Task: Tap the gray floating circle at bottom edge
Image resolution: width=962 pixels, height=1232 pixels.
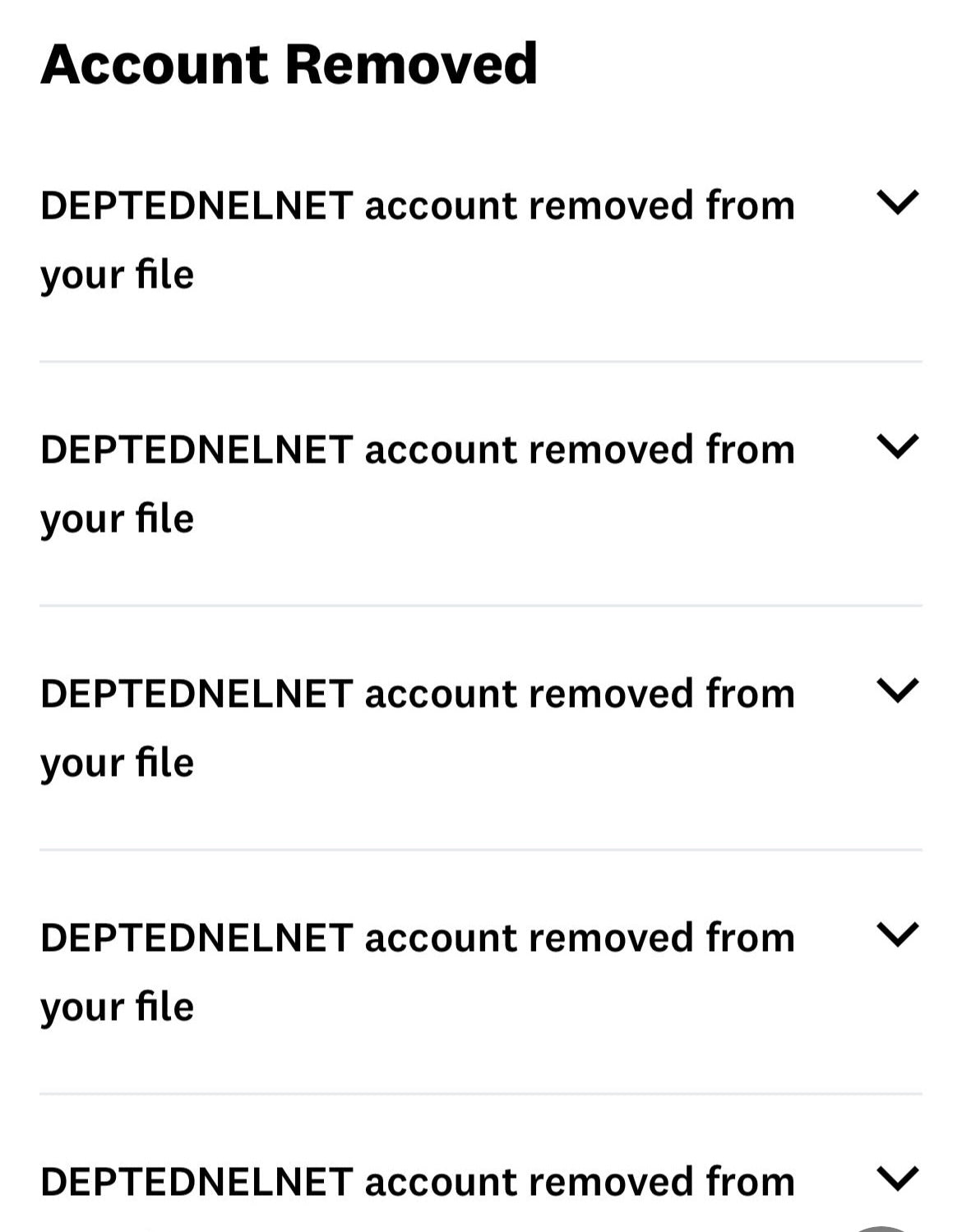Action: pyautogui.click(x=881, y=1228)
